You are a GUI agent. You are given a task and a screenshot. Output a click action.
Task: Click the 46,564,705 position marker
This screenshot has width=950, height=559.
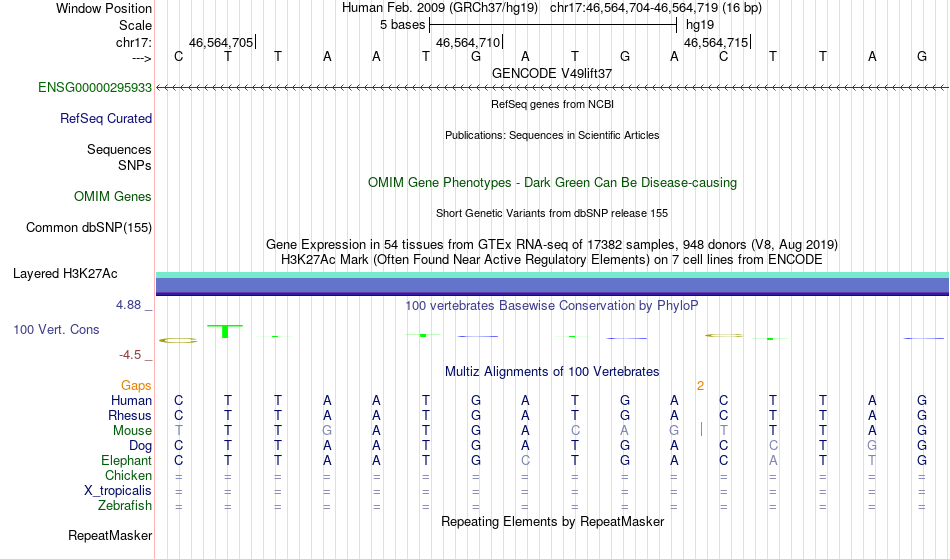click(222, 42)
